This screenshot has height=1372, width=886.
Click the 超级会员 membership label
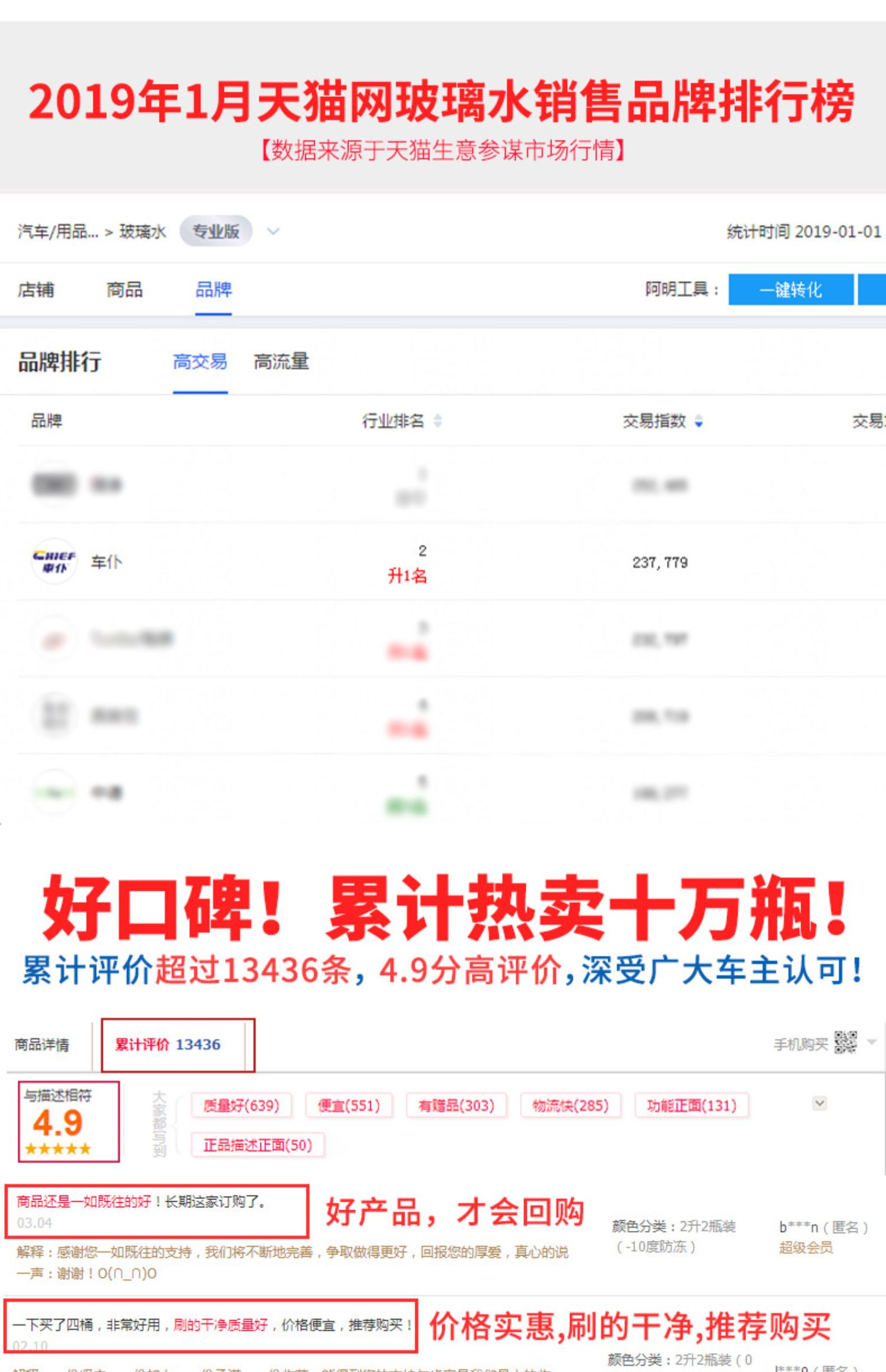click(x=806, y=1247)
